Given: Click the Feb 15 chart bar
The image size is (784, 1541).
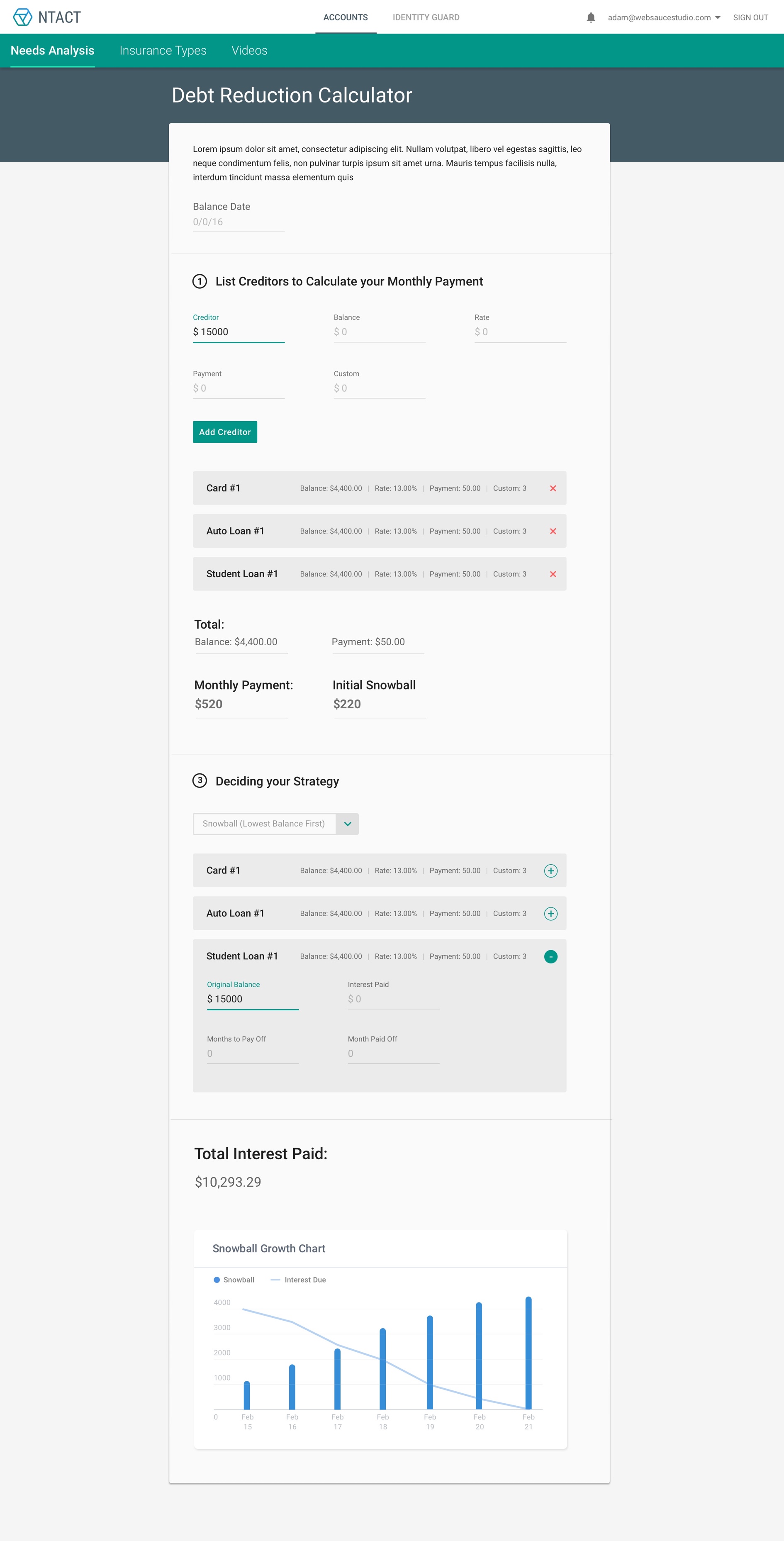Looking at the screenshot, I should pyautogui.click(x=247, y=1395).
